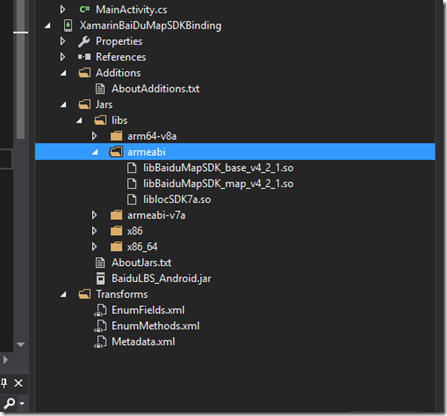Click the left panel vertical scrollbar thumb
This screenshot has height=416, width=447.
point(21,69)
